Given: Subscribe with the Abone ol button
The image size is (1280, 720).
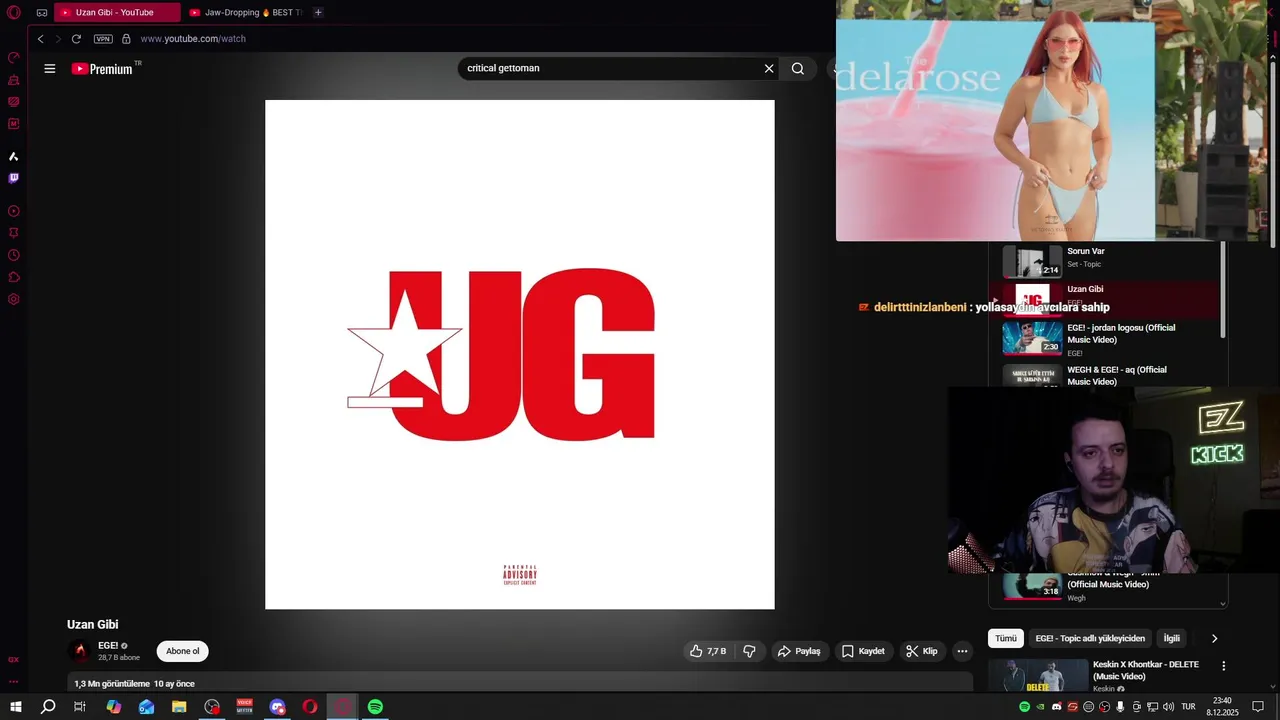Looking at the screenshot, I should [x=182, y=651].
